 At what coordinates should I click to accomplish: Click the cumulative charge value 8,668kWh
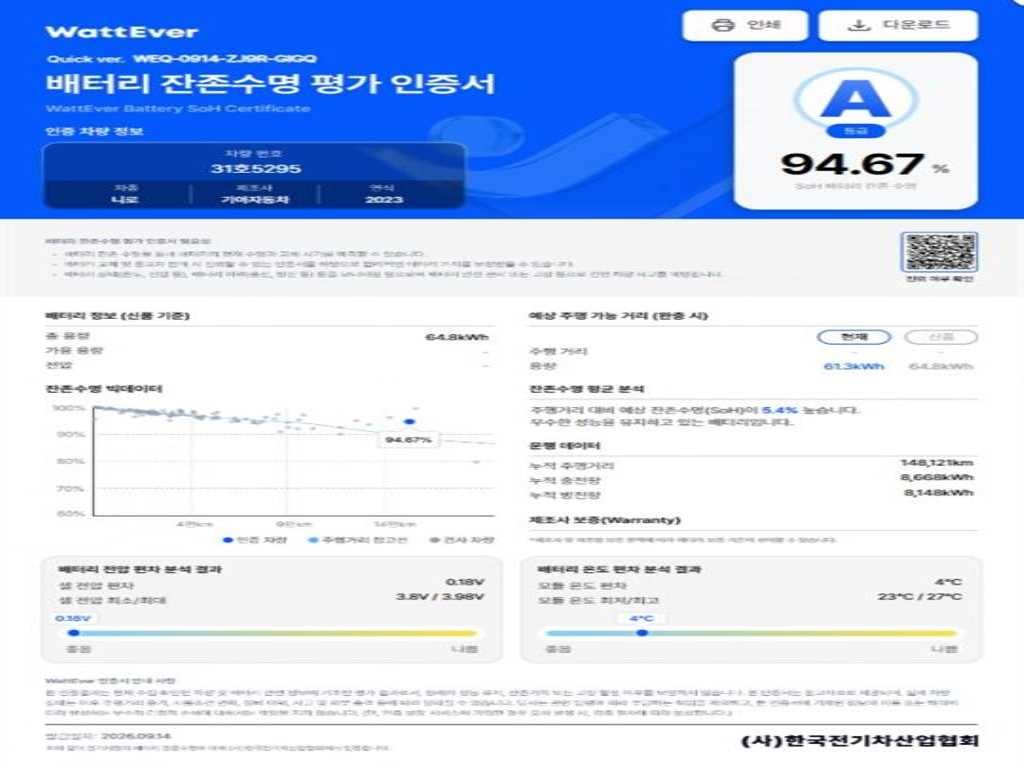tap(936, 477)
